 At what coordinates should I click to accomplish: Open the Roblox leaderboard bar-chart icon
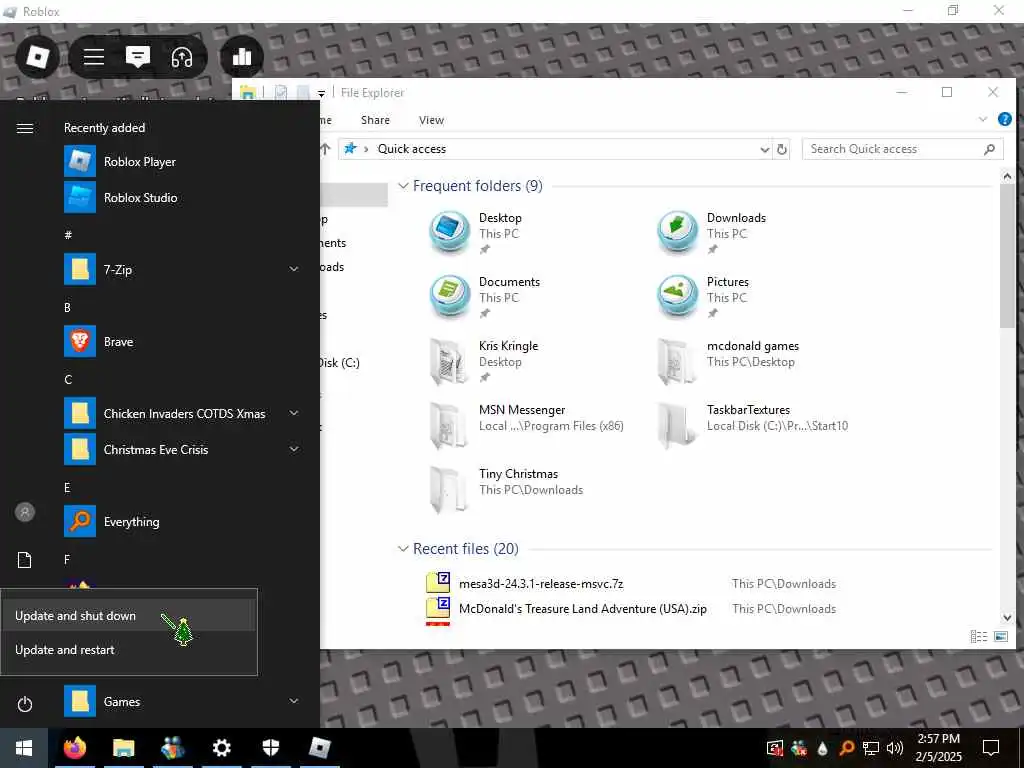click(x=242, y=57)
